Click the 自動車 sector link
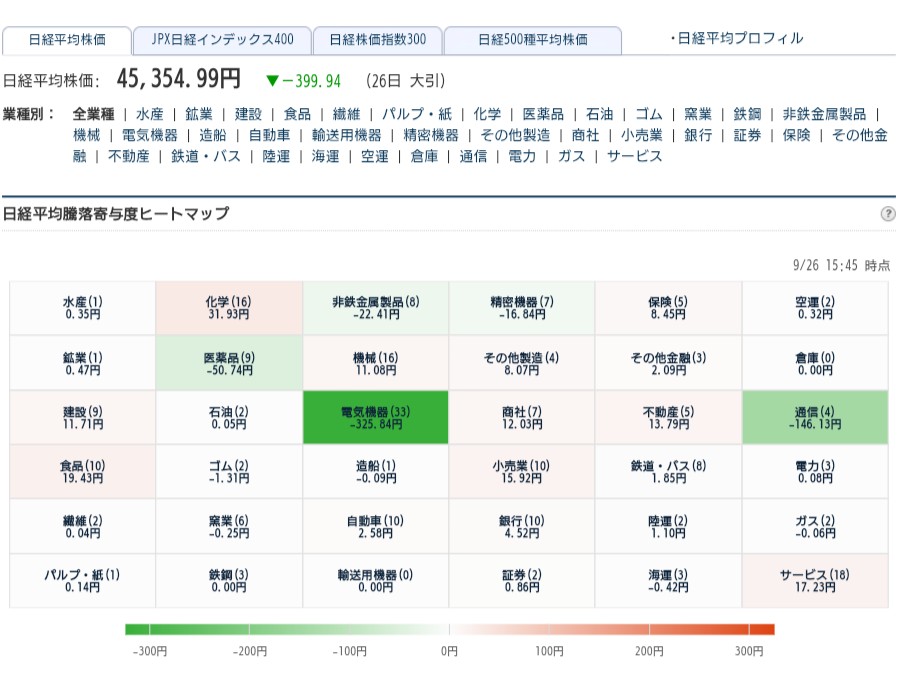 (x=269, y=135)
